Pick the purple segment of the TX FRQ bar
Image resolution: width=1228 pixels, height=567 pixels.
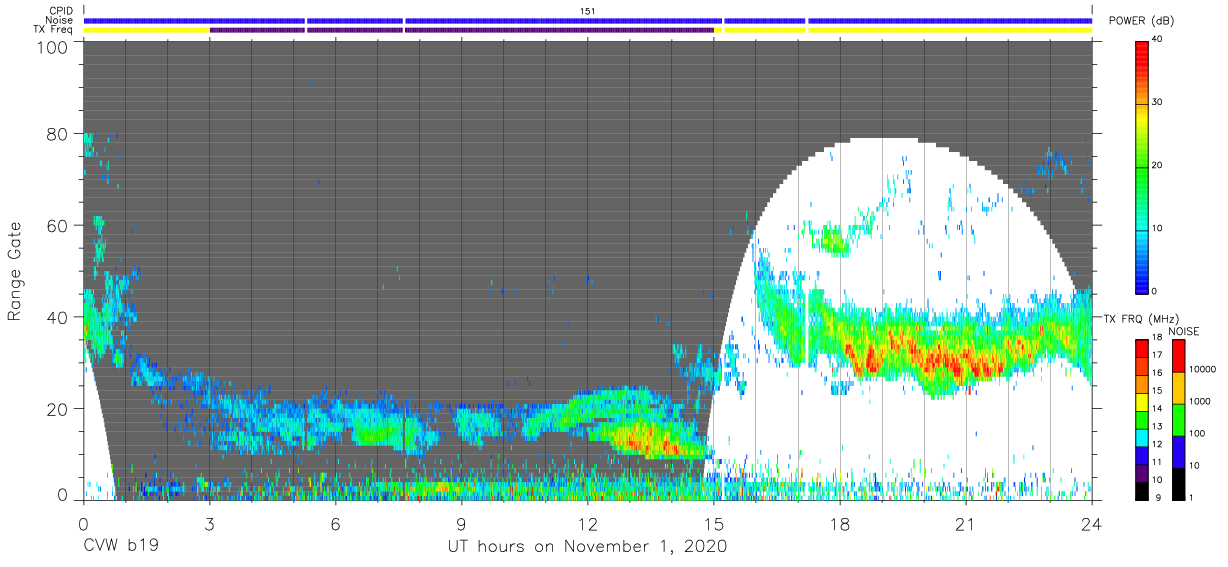pyautogui.click(x=1140, y=471)
